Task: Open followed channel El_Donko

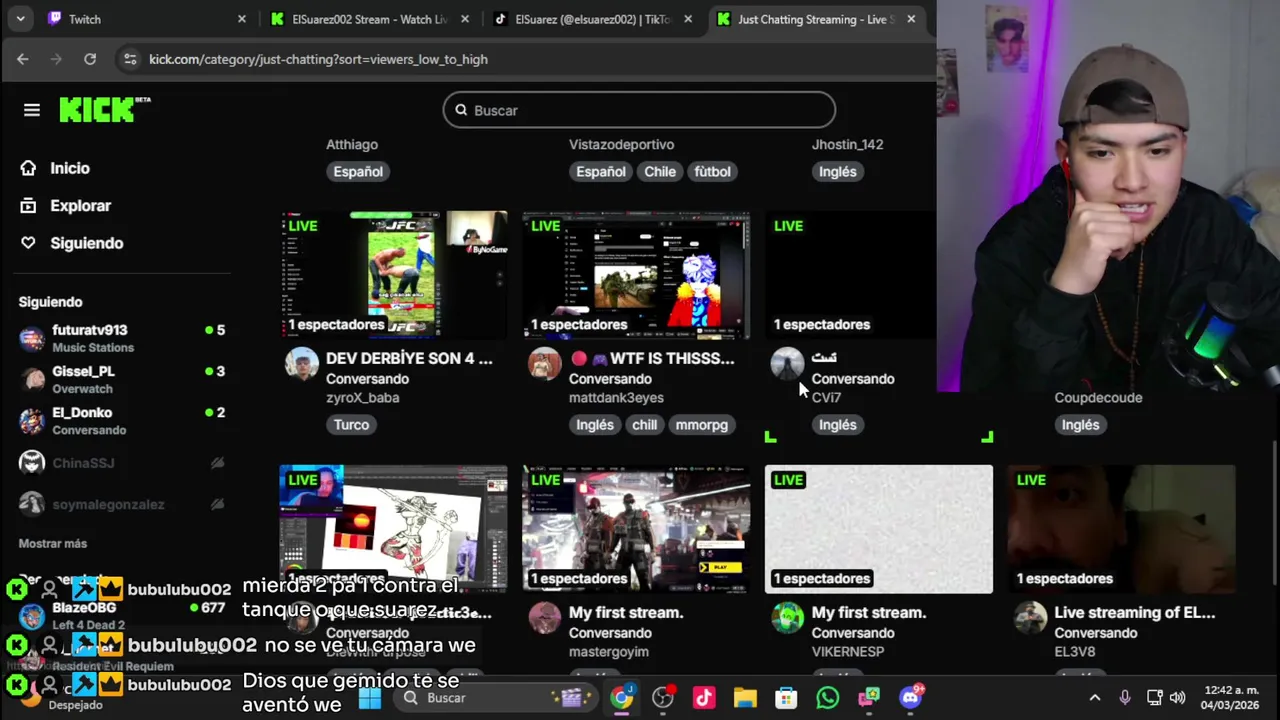Action: pyautogui.click(x=122, y=420)
